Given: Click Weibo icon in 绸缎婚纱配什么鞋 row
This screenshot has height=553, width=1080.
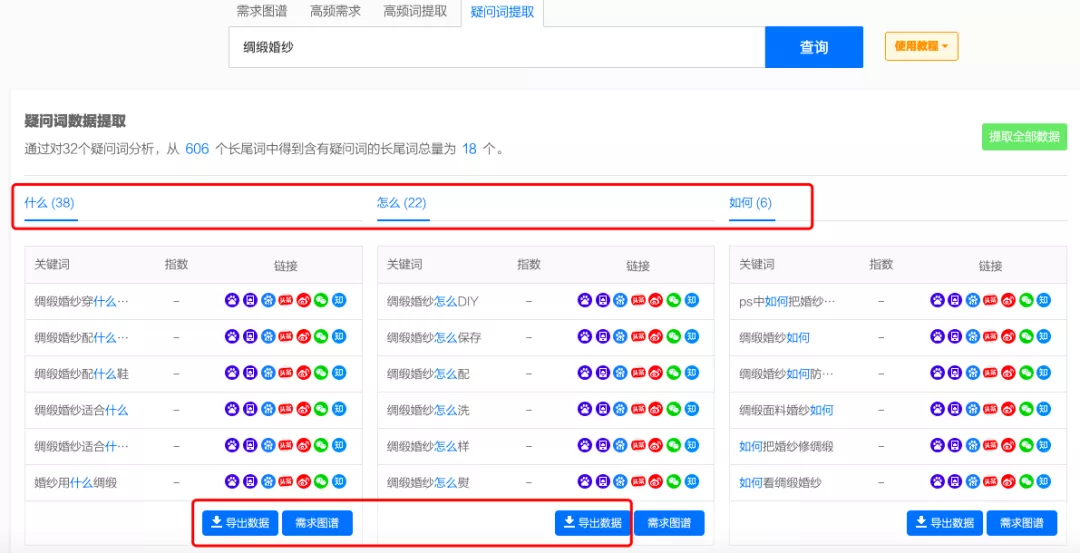Looking at the screenshot, I should click(303, 373).
